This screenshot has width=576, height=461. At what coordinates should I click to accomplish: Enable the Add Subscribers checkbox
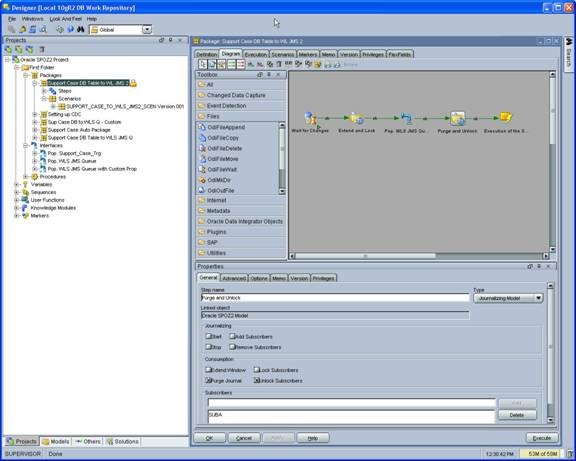click(232, 336)
